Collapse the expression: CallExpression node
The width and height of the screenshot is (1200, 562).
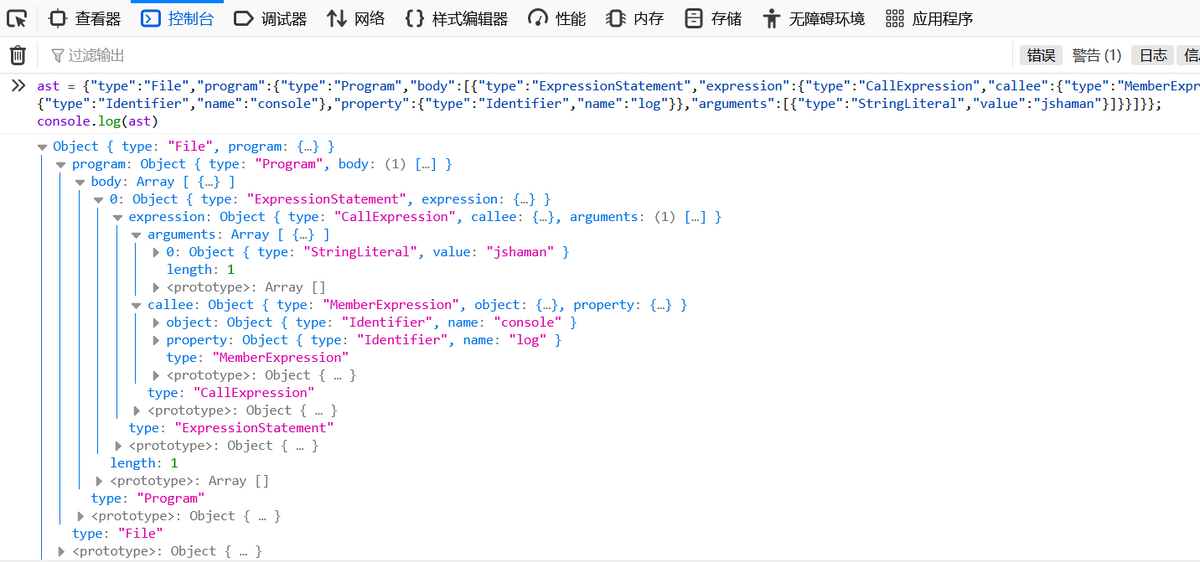[x=118, y=217]
